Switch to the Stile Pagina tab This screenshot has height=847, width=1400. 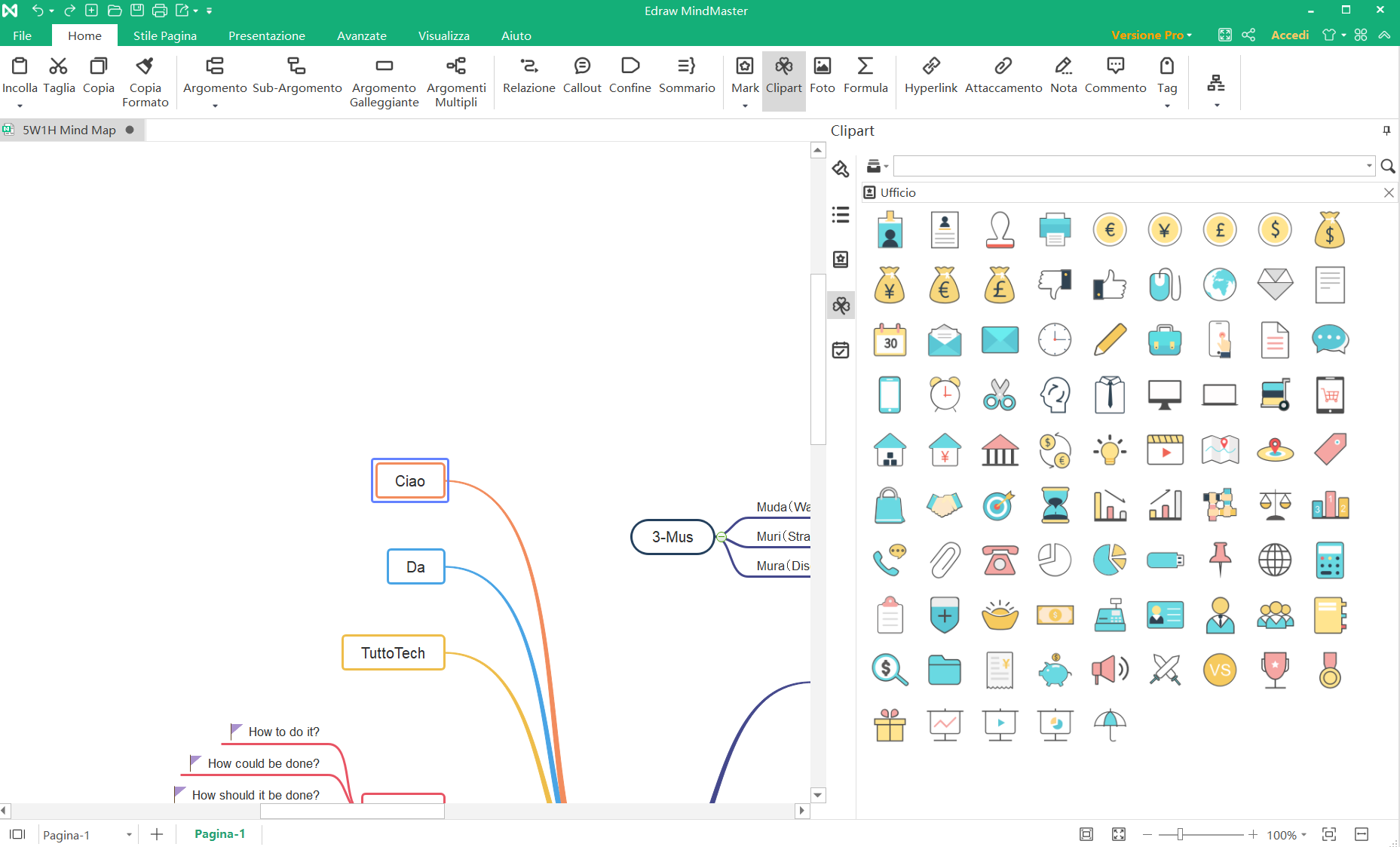164,35
